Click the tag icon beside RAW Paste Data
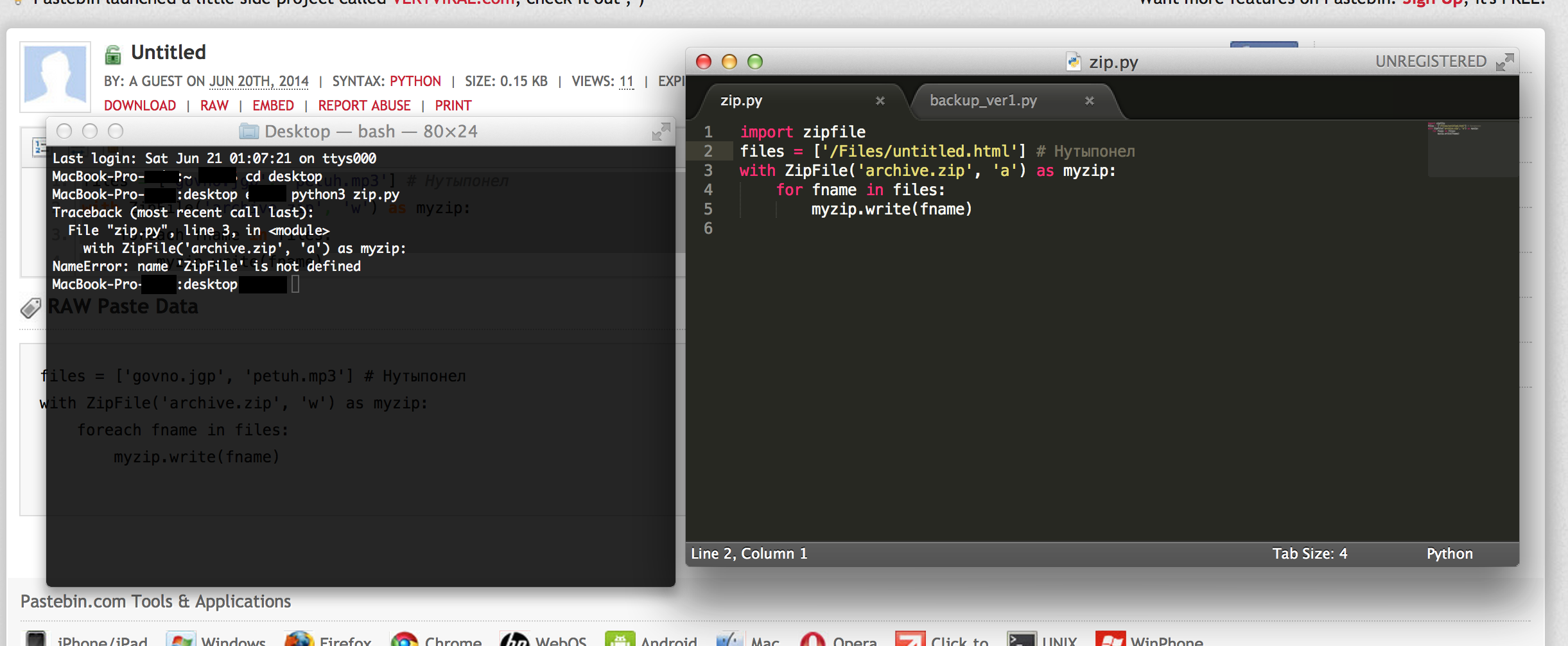Screen dimensions: 1568x646 (30, 308)
